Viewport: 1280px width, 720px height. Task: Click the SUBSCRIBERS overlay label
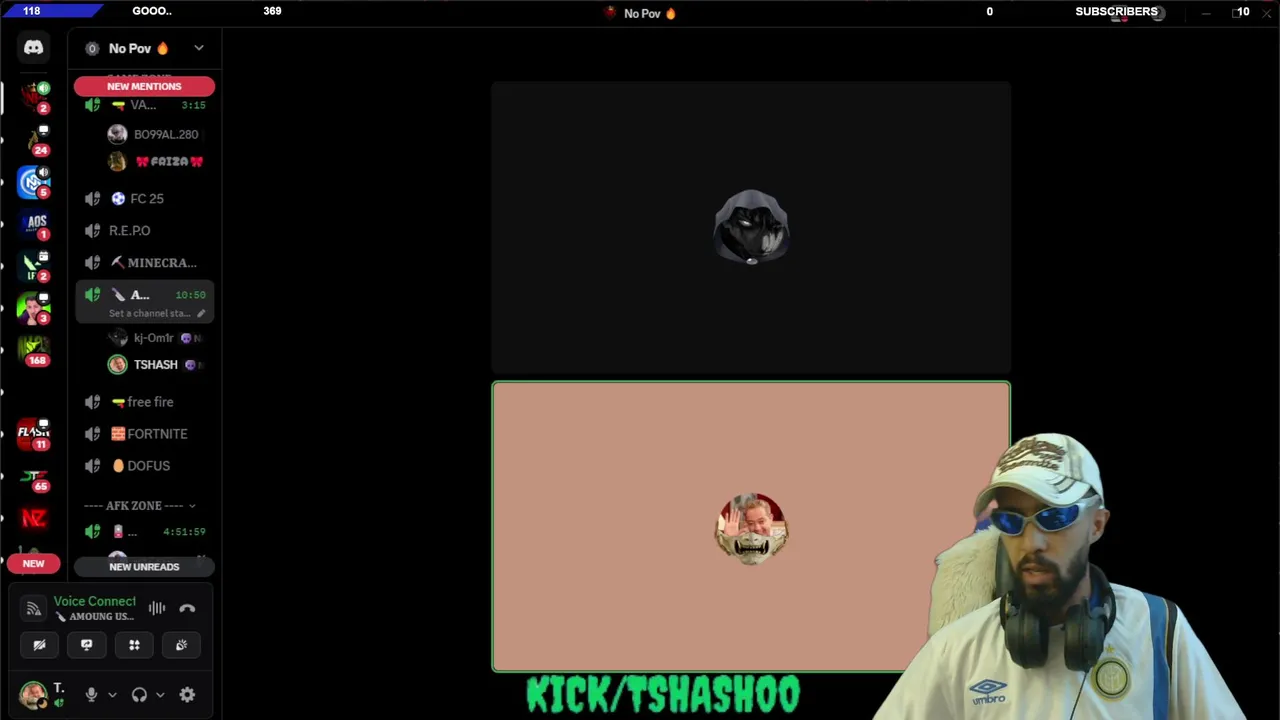pyautogui.click(x=1116, y=11)
